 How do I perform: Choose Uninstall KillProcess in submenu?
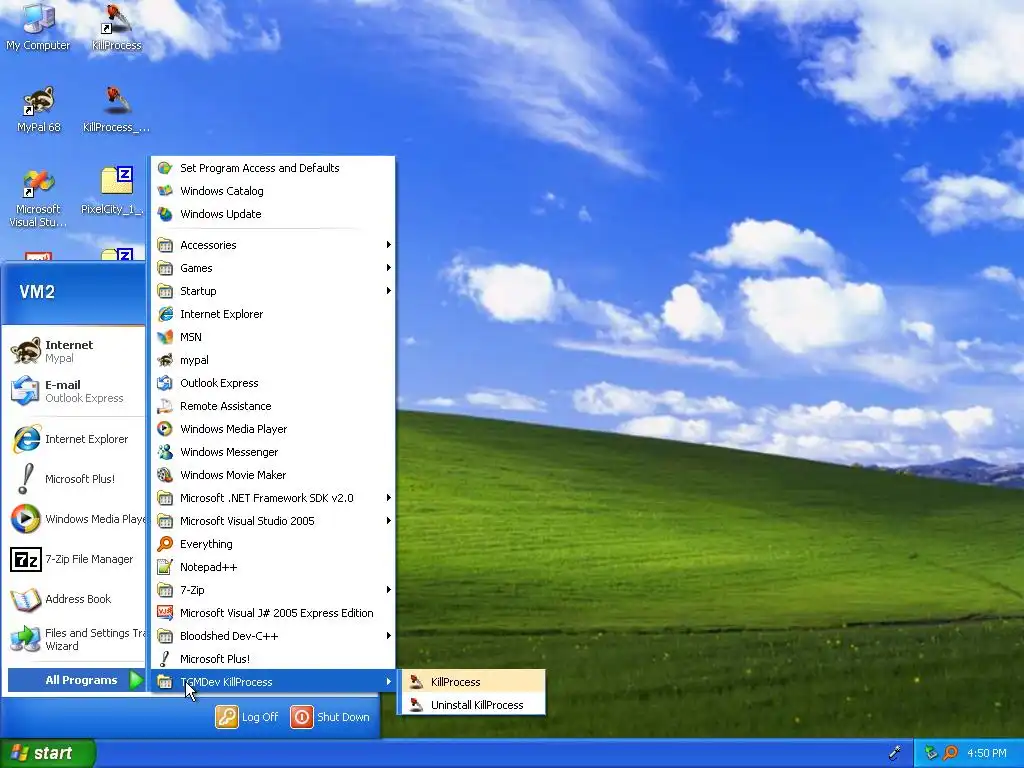[472, 705]
